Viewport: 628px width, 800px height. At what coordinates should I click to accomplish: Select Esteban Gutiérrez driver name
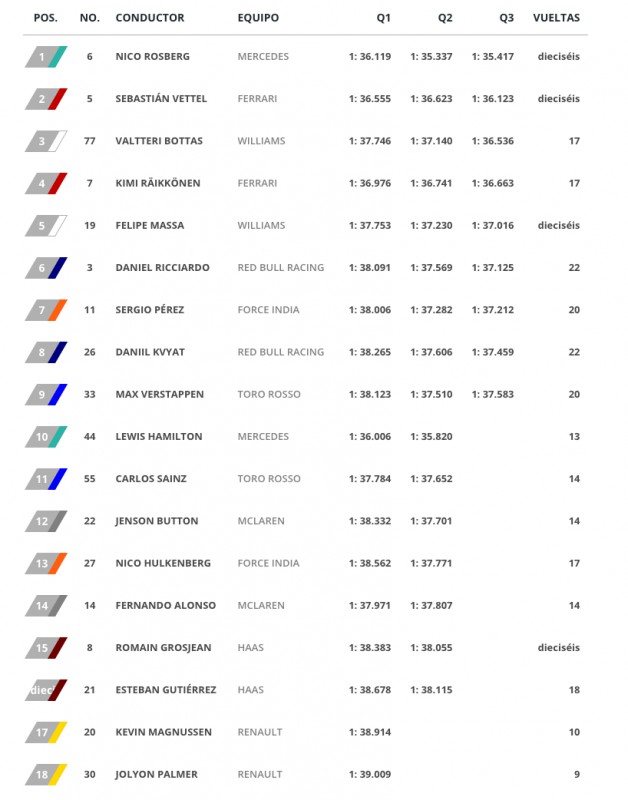click(x=166, y=690)
